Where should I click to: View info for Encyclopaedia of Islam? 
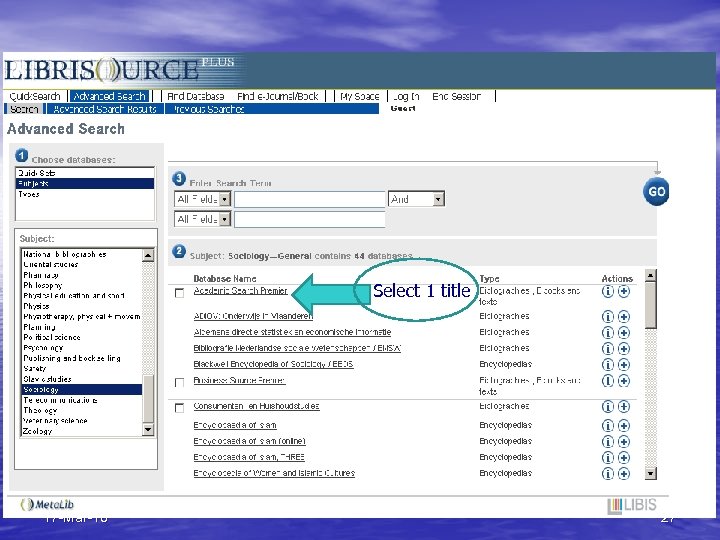[608, 426]
